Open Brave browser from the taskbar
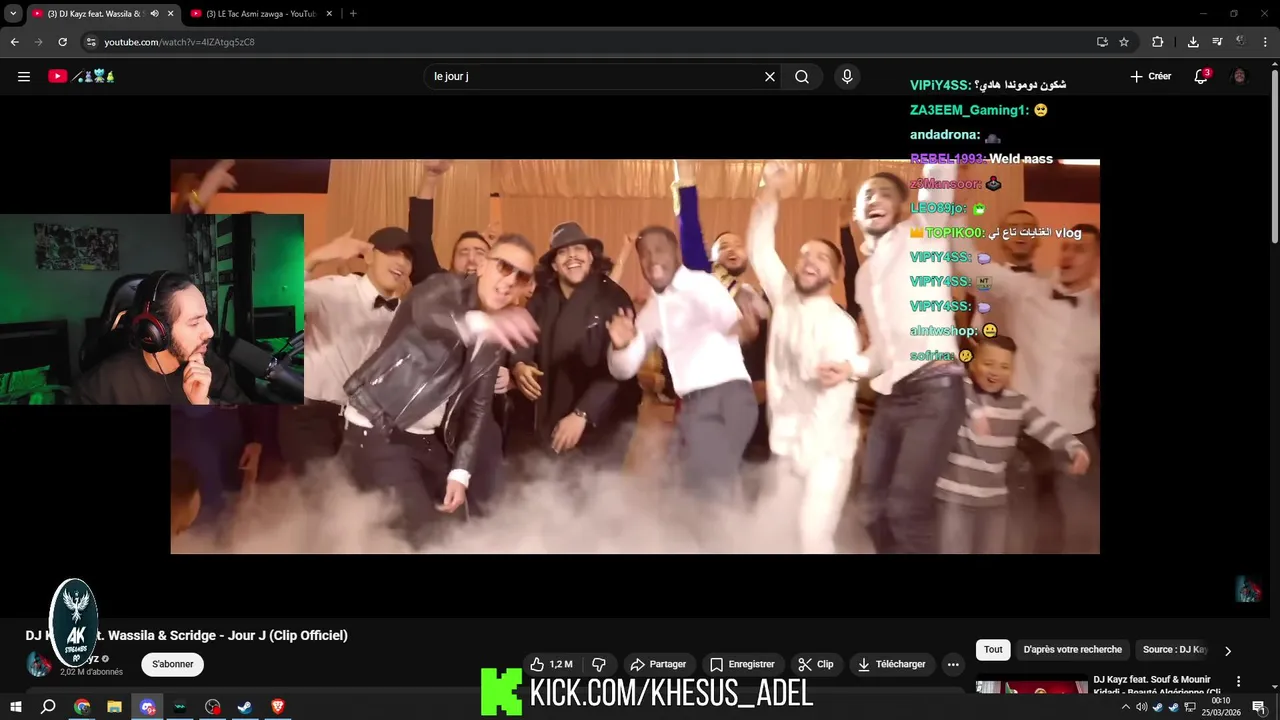The width and height of the screenshot is (1280, 720). 278,707
